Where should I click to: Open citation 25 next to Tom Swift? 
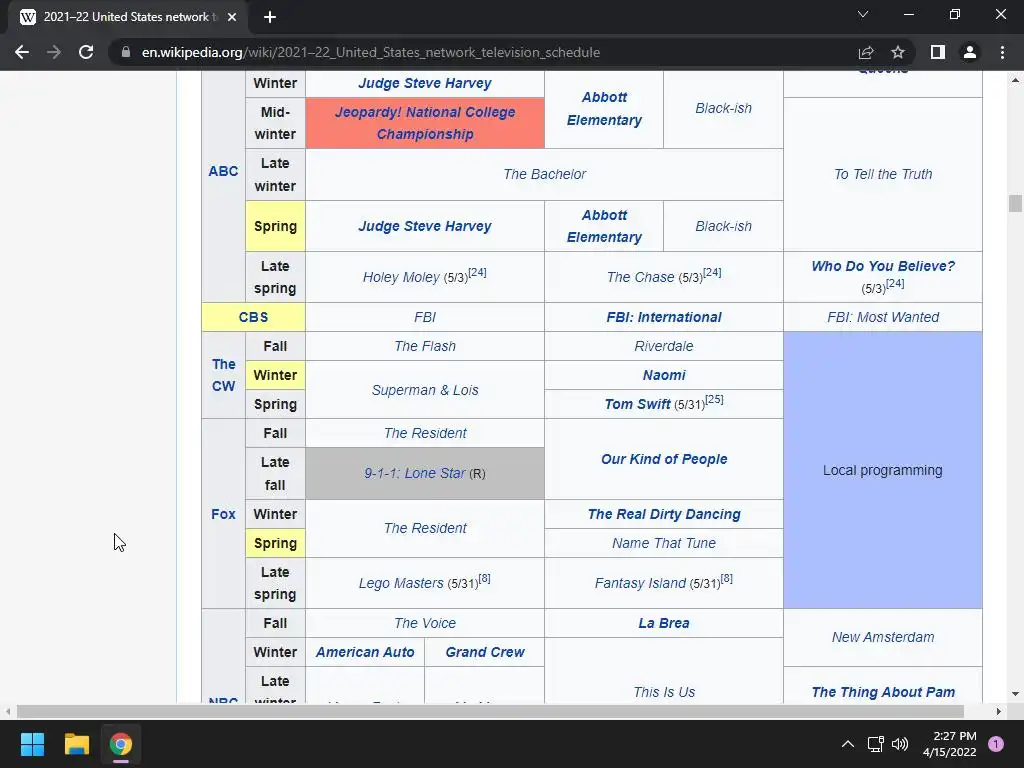[714, 399]
